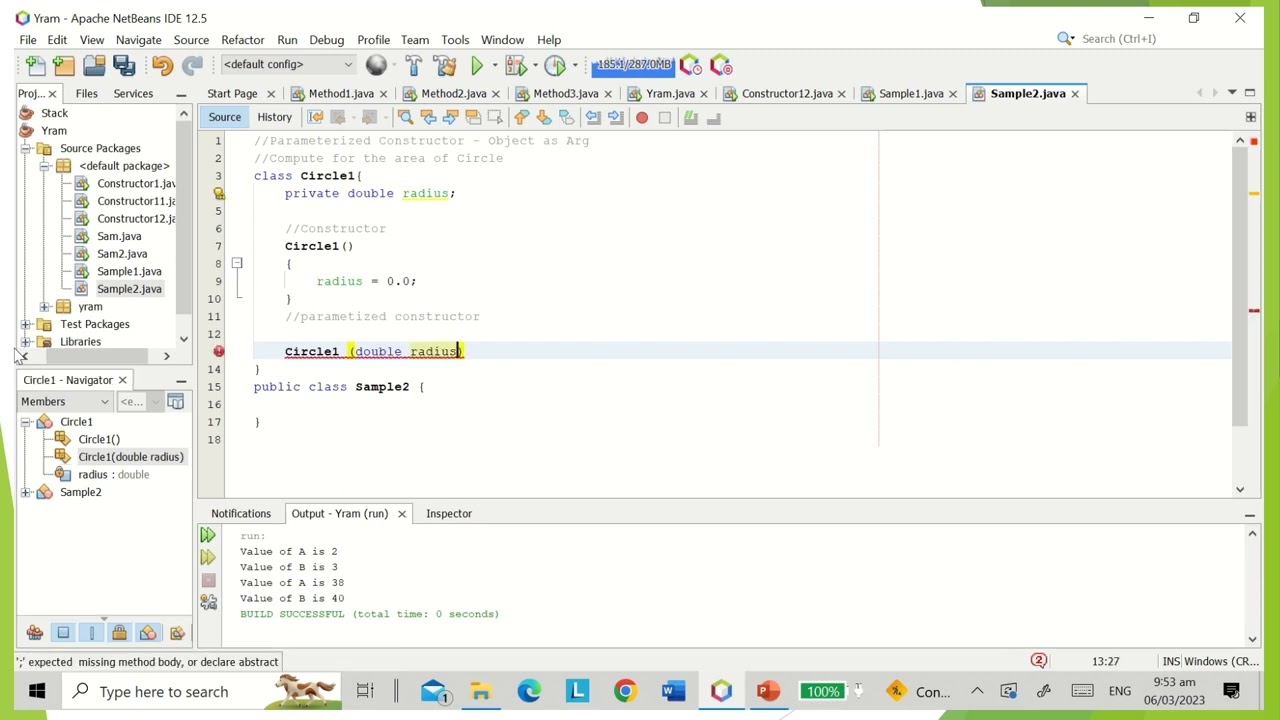Toggle Show Non-Public Members lock filter
The image size is (1280, 720).
coord(119,632)
